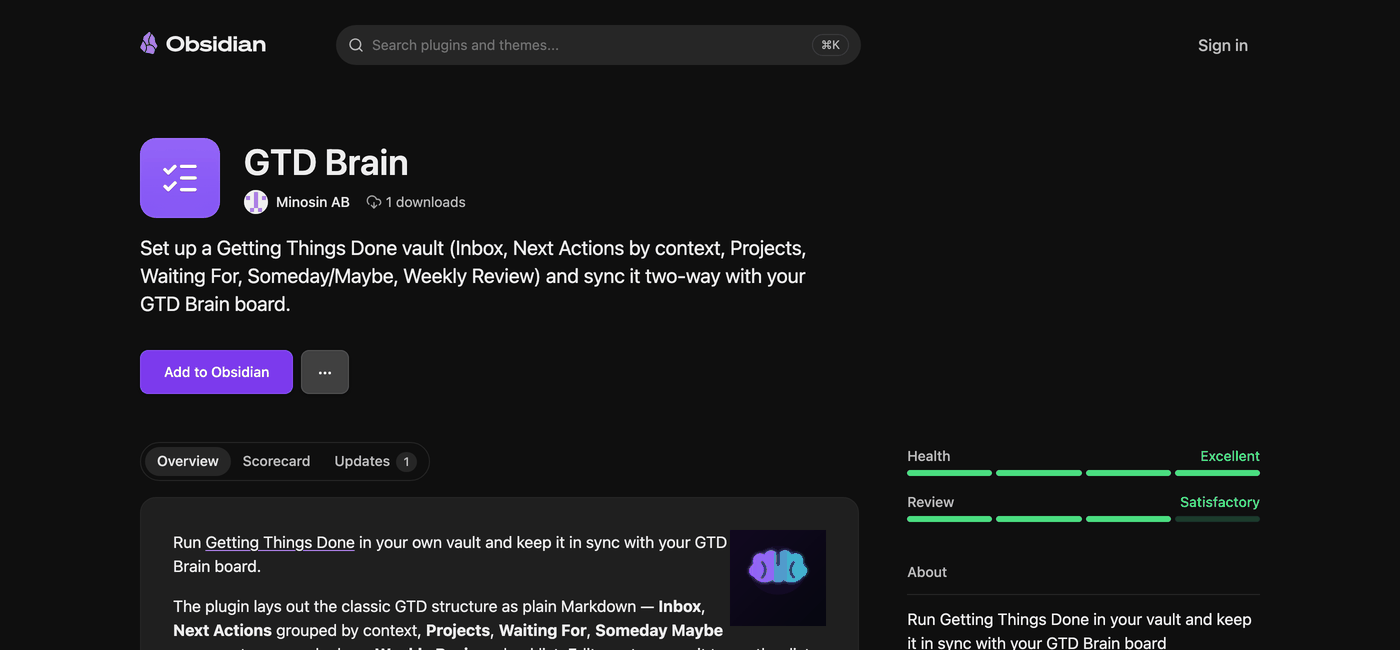
Task: Click the Review label text
Action: pyautogui.click(x=931, y=502)
